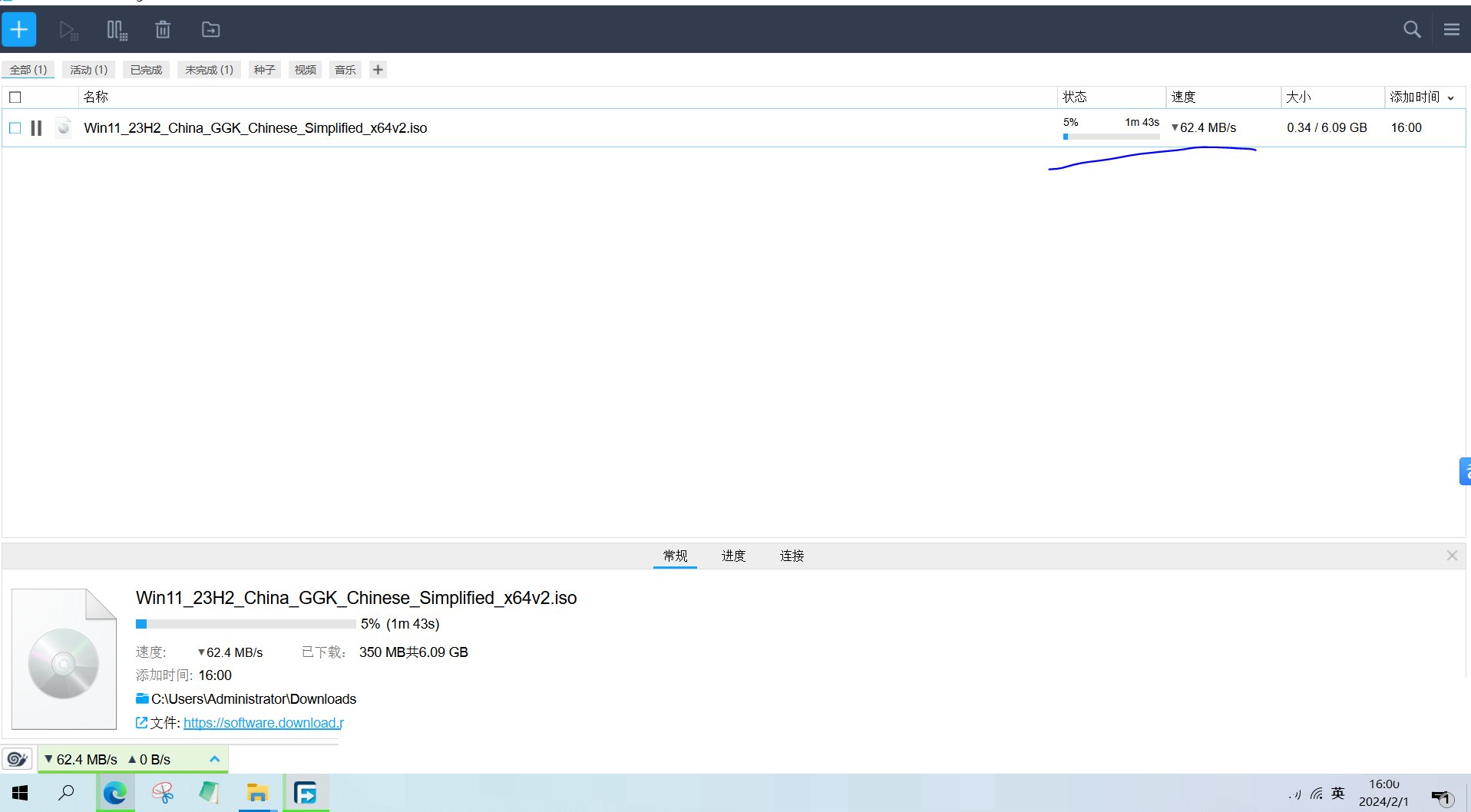
Task: Open File Explorer from taskbar
Action: [257, 793]
